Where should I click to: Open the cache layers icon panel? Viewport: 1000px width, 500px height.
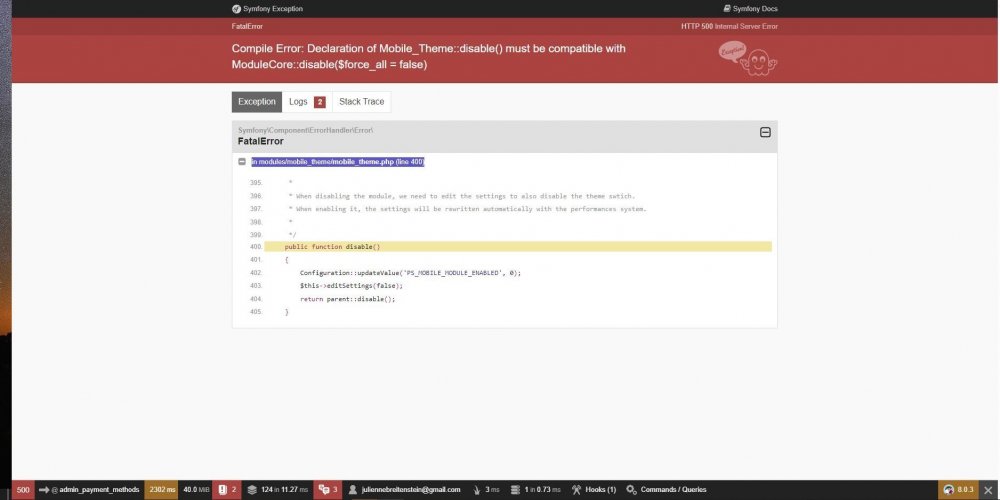[252, 490]
